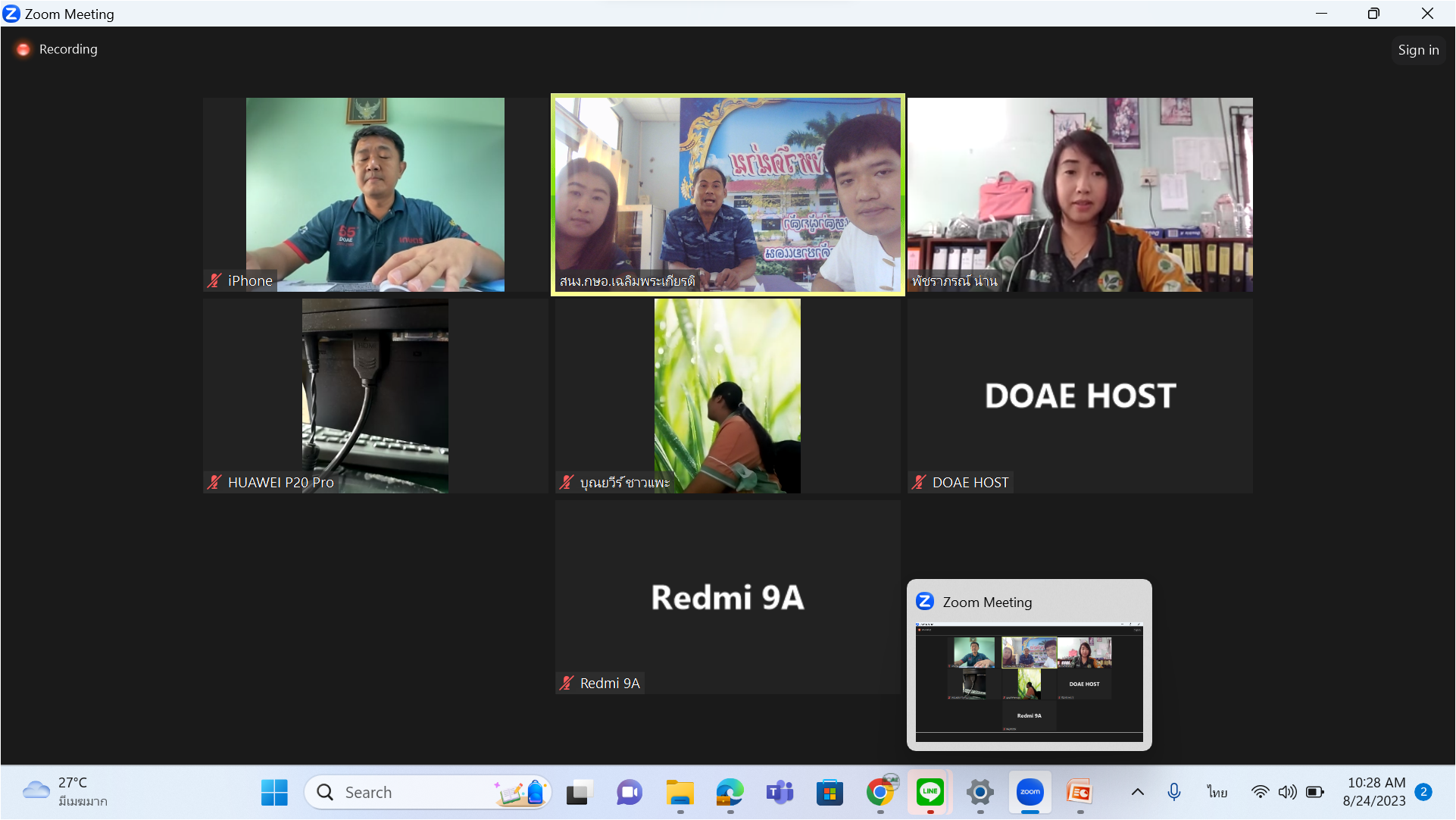This screenshot has width=1456, height=820.
Task: Click muted mic icon on Redmi 9A label
Action: pyautogui.click(x=566, y=684)
